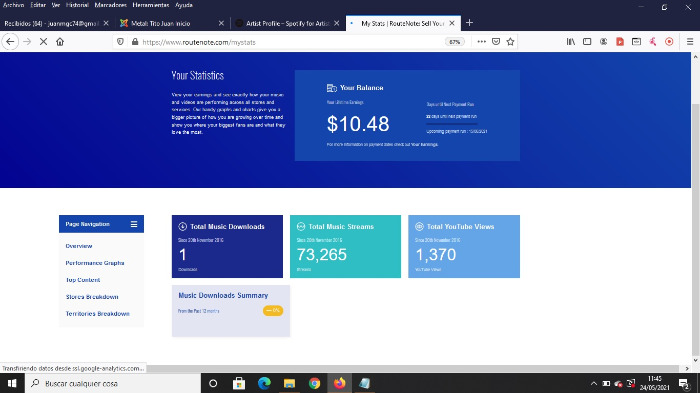Toggle Page Navigation hamburger icon

pos(134,224)
